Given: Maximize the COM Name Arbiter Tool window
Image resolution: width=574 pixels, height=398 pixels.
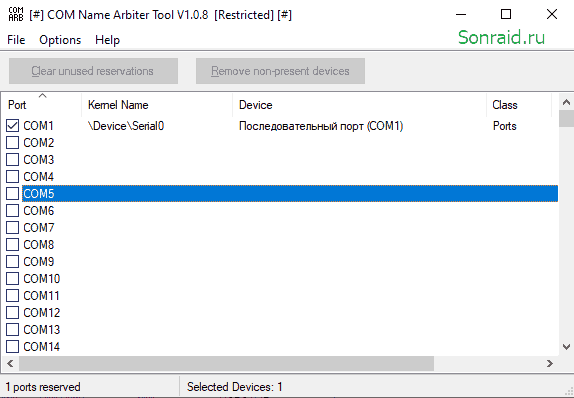Looking at the screenshot, I should click(x=506, y=14).
